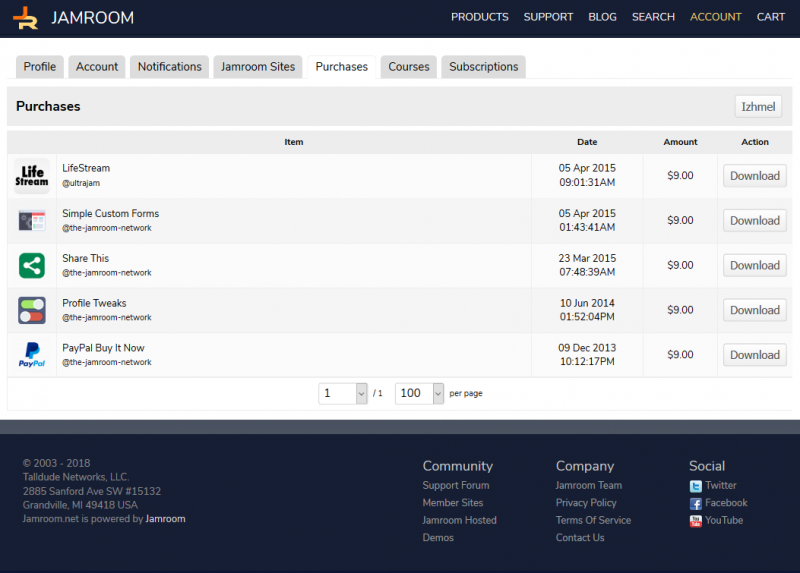Open the per page count dropdown

pos(419,394)
